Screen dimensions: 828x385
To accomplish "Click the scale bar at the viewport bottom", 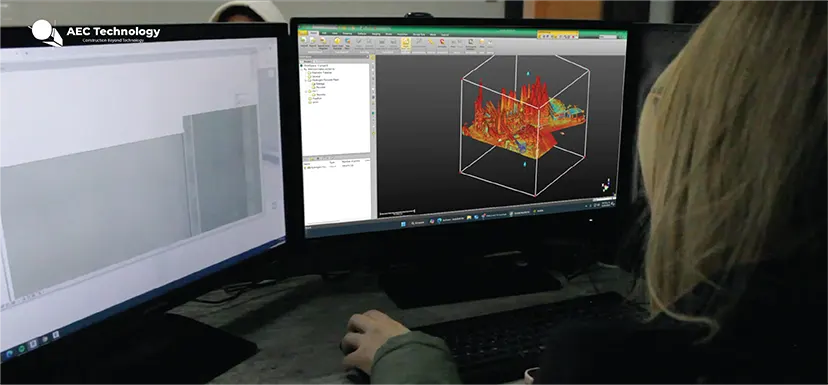I will pos(397,211).
